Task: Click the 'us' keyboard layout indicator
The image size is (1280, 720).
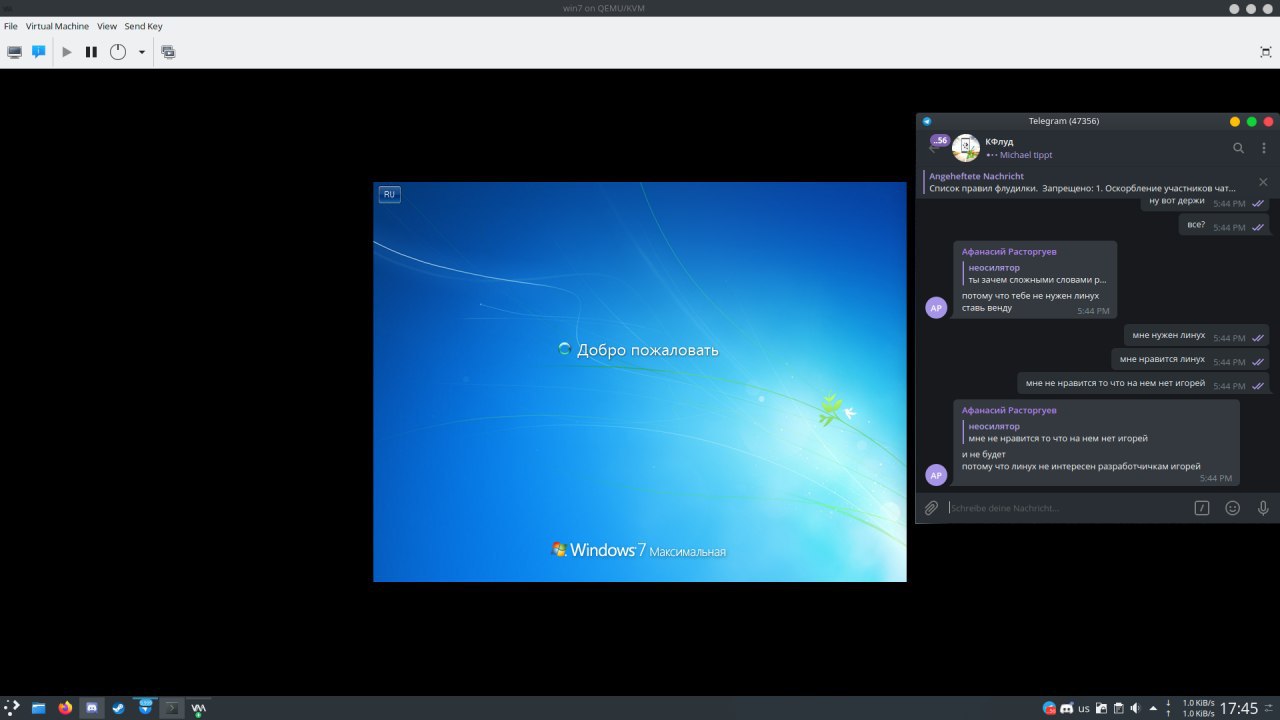Action: coord(1084,708)
